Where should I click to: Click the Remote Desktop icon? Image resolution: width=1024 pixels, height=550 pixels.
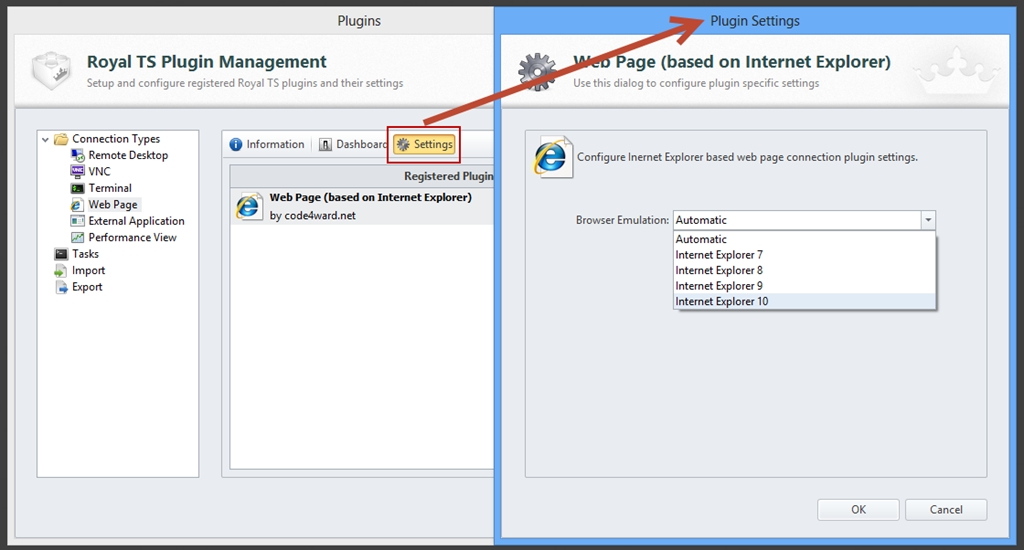[78, 155]
